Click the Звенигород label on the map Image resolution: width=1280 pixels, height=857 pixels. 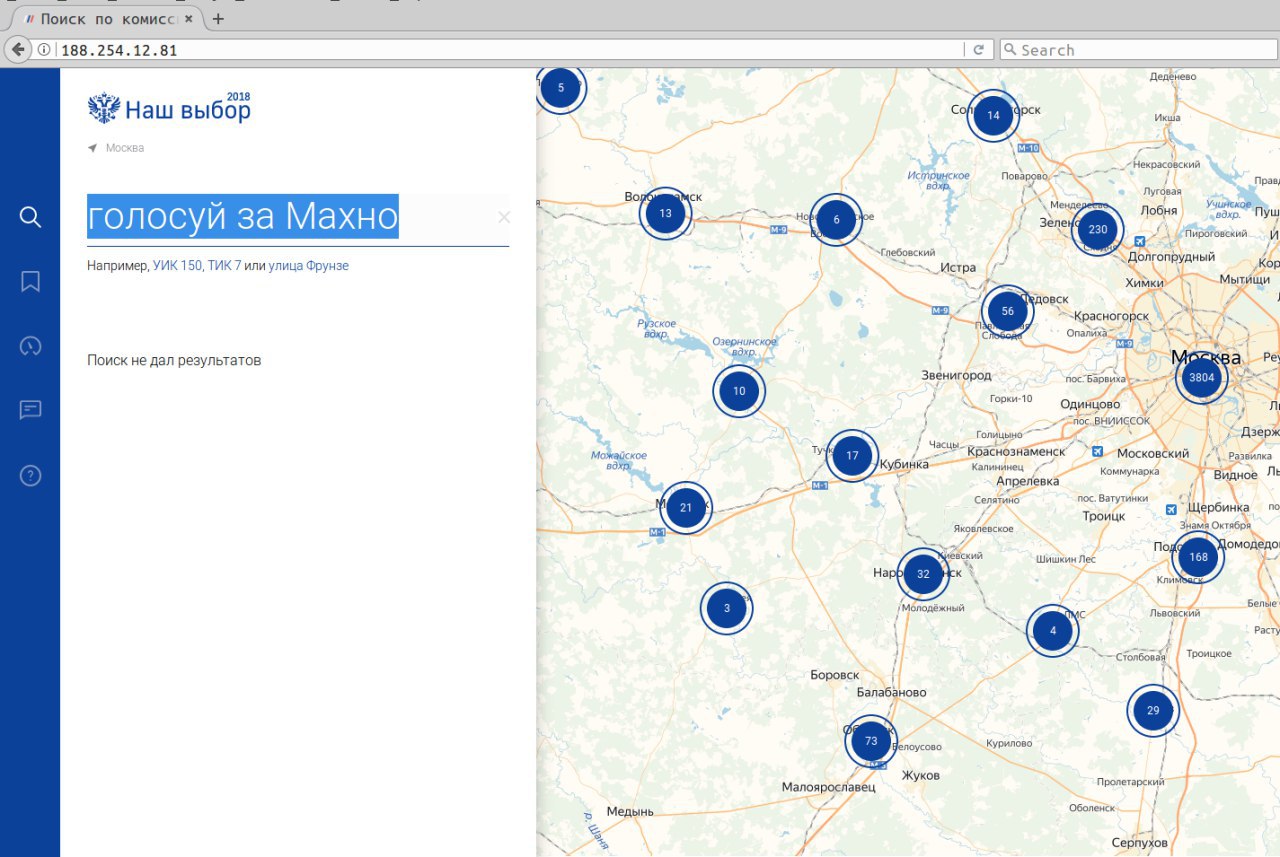pos(956,375)
